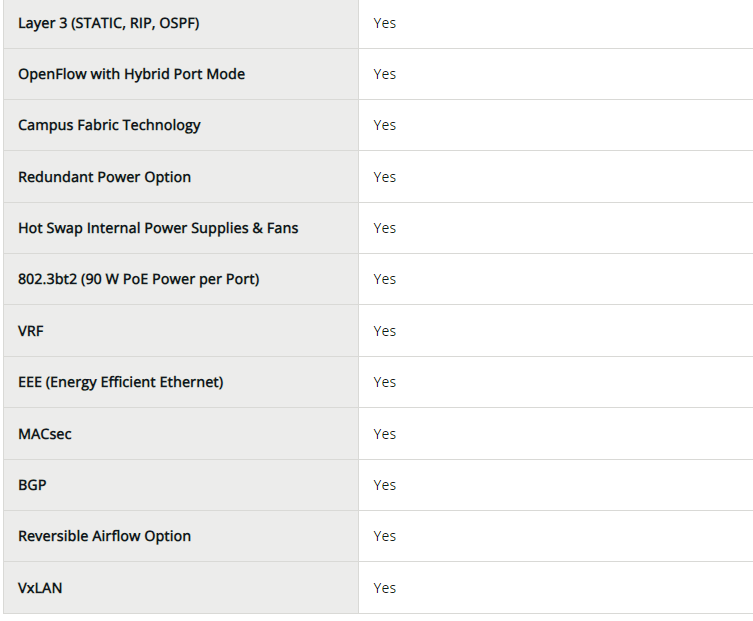Select the "BGP" feature label
Image resolution: width=753 pixels, height=621 pixels.
[32, 485]
